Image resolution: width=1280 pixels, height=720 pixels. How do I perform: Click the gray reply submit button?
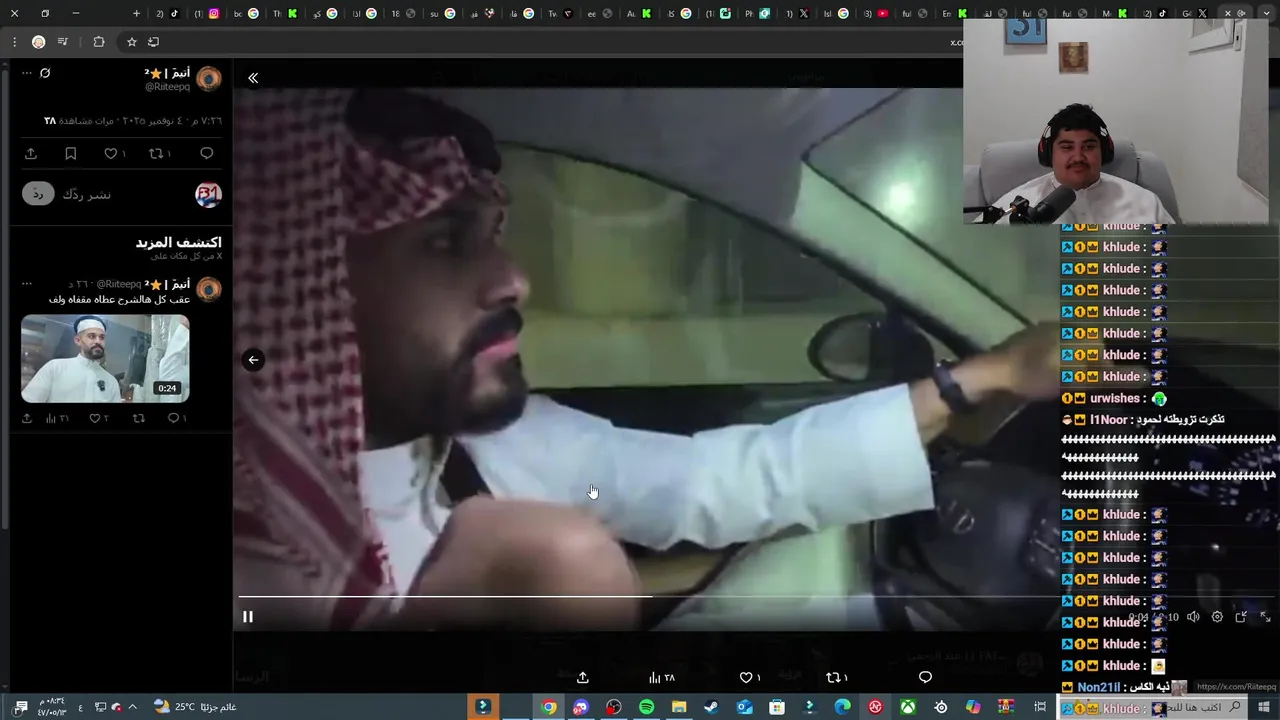pos(38,194)
